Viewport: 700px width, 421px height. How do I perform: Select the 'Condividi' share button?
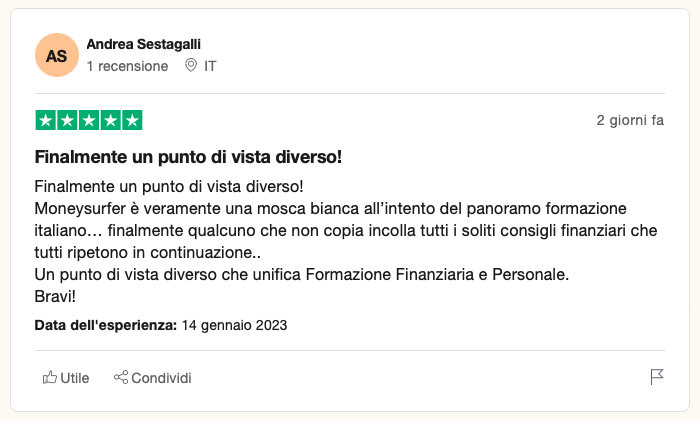[x=152, y=378]
